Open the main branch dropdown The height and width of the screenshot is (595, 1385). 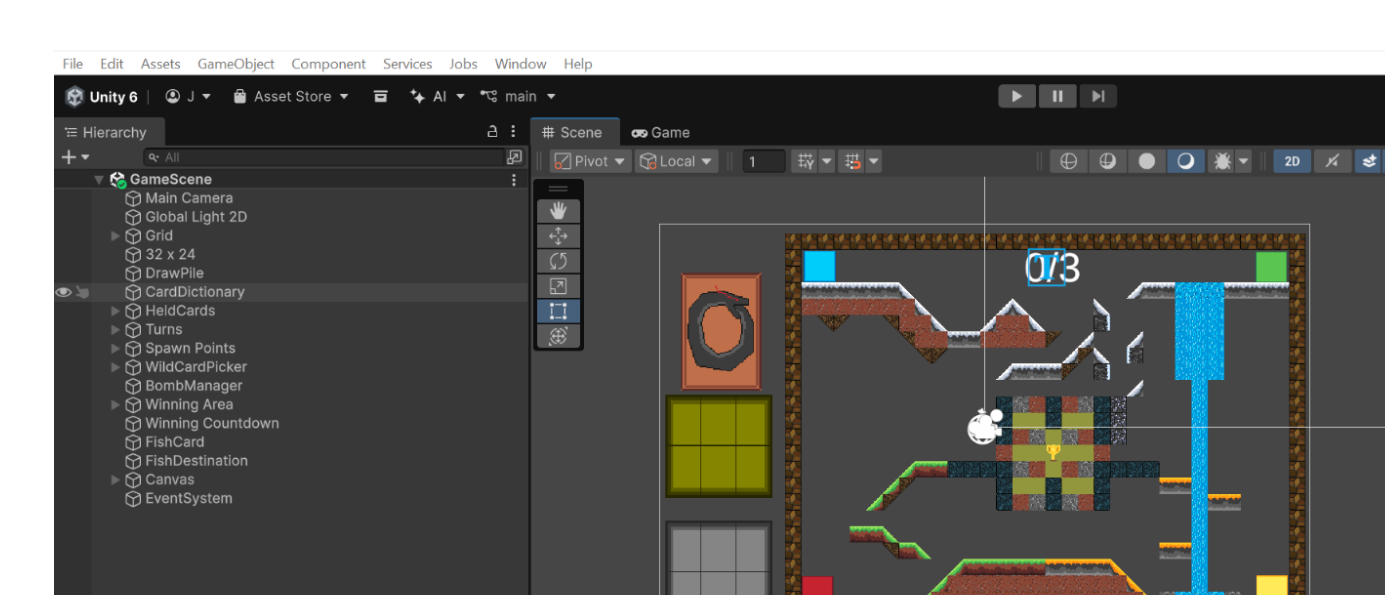pyautogui.click(x=517, y=96)
